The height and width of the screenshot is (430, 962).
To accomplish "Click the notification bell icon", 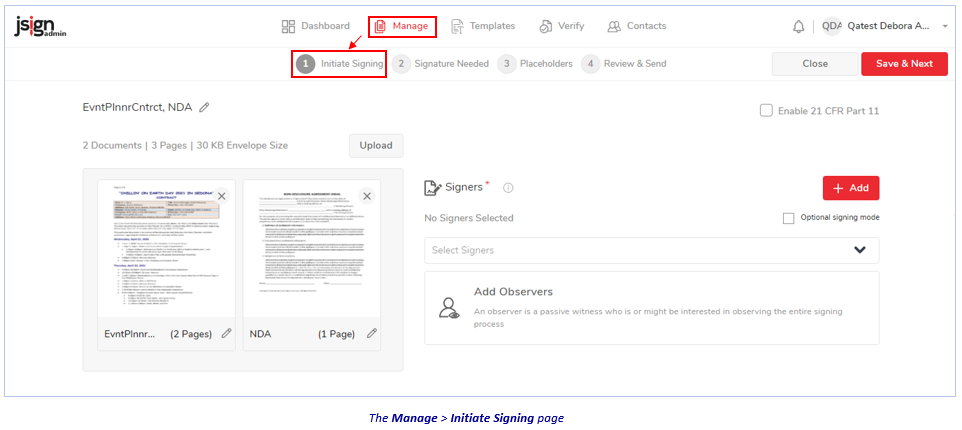I will click(798, 26).
